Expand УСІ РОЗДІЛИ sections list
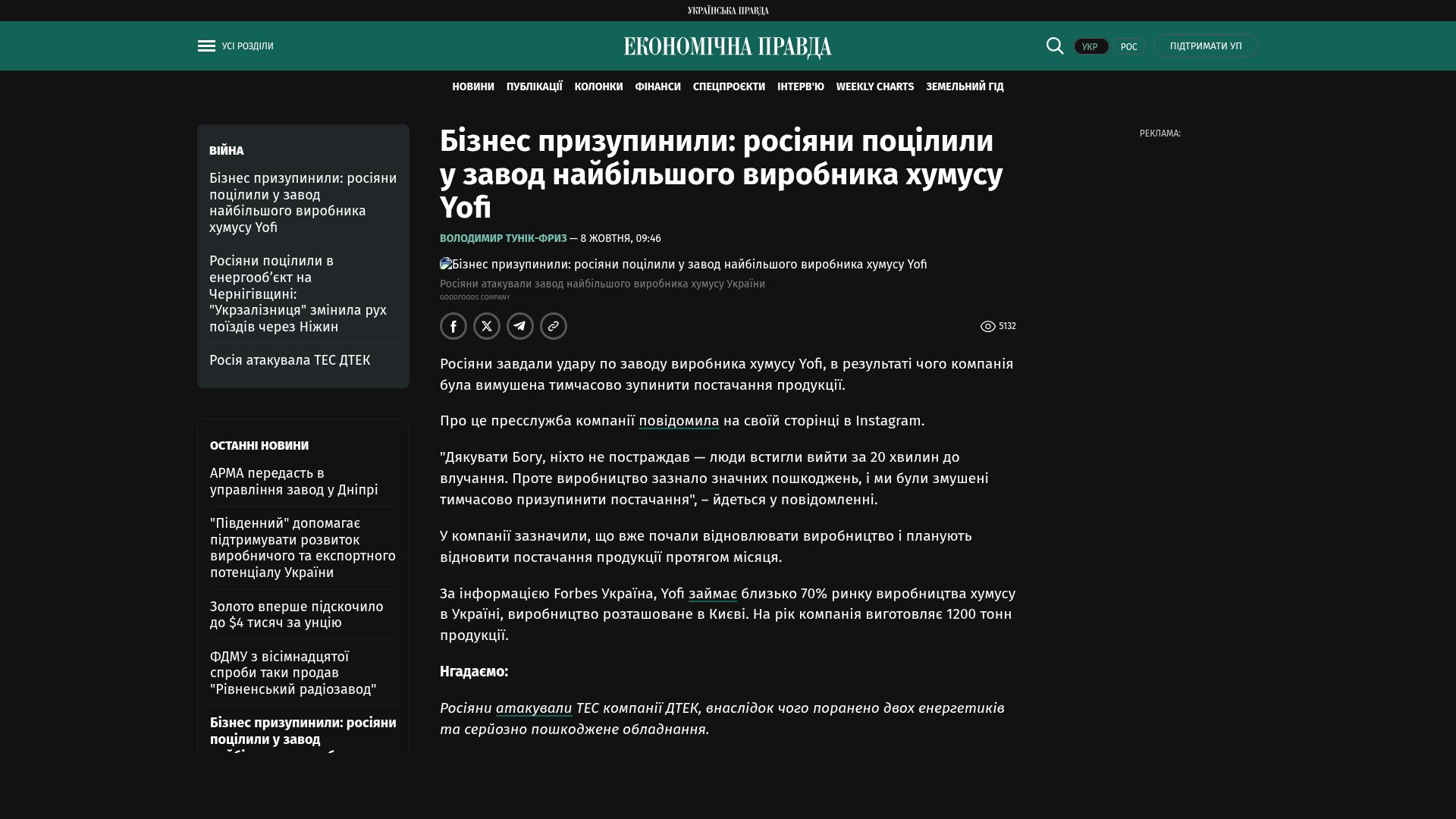1456x819 pixels. [x=247, y=46]
